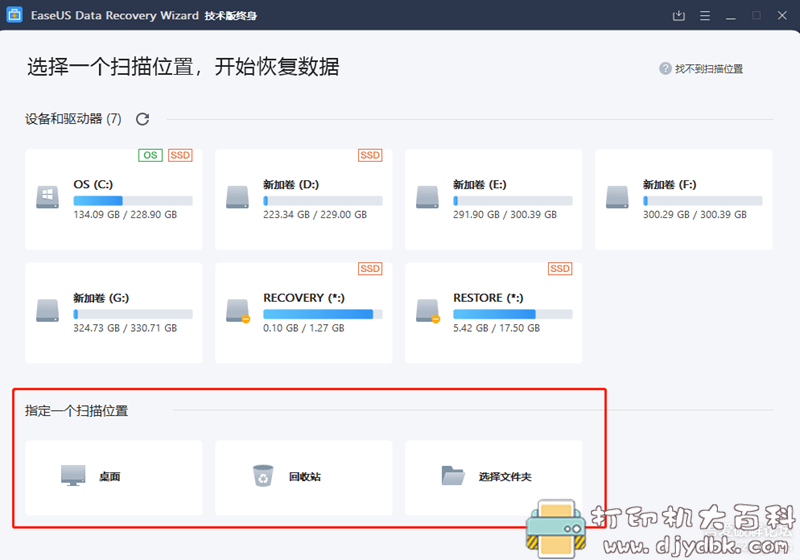This screenshot has width=800, height=560.
Task: Click the SSD badge on C drive
Action: point(180,155)
